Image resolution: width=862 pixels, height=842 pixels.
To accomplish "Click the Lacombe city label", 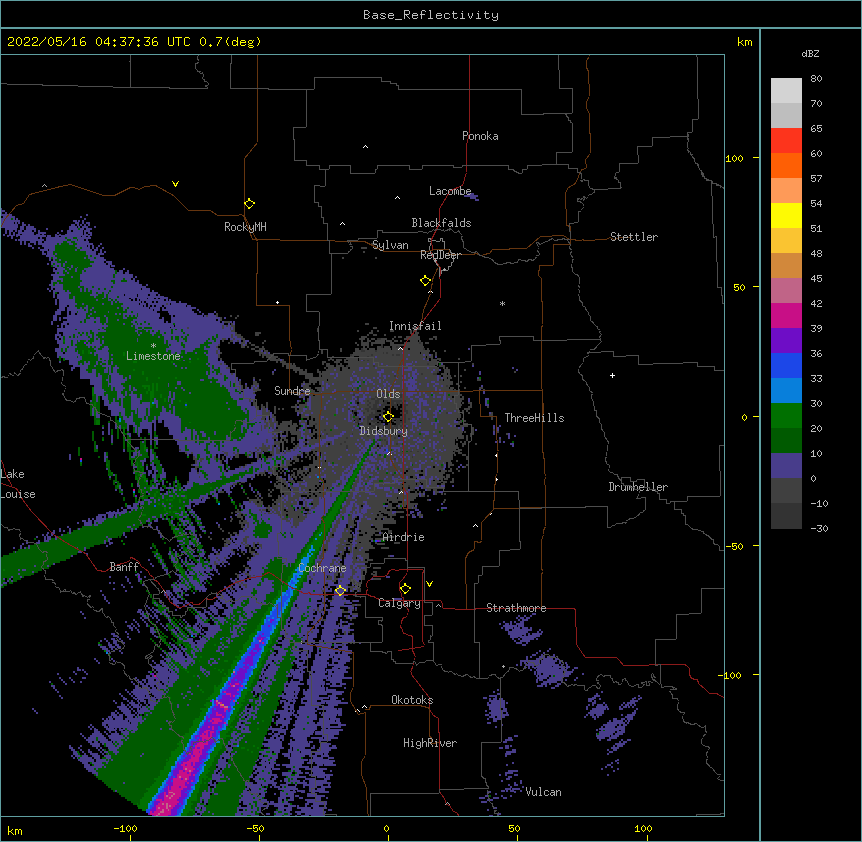I will [450, 191].
